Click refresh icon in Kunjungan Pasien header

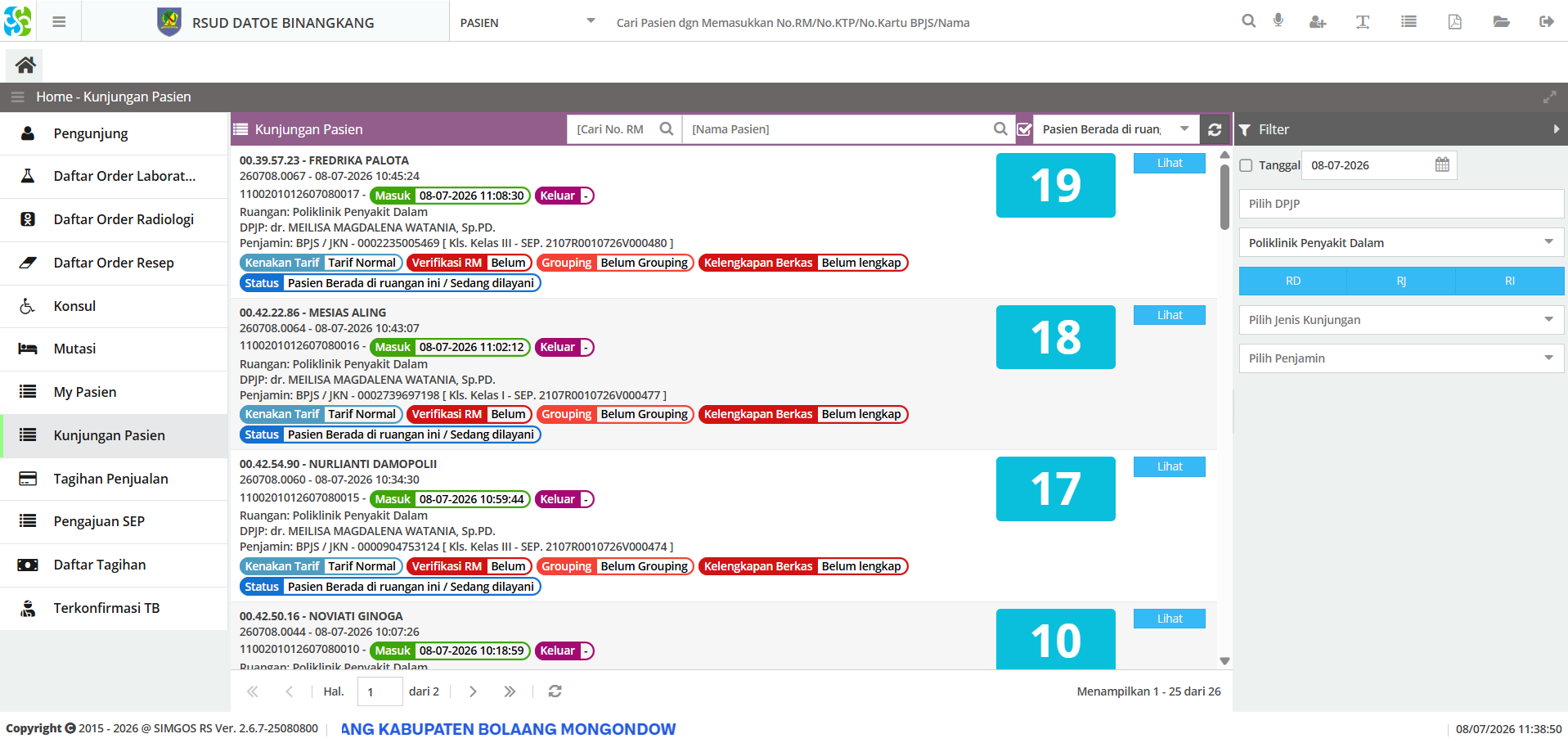pos(1215,129)
